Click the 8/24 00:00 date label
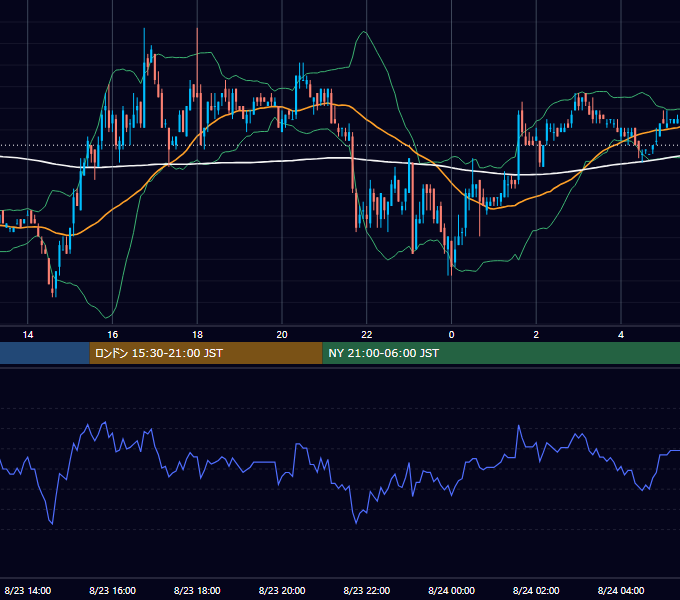 [451, 590]
